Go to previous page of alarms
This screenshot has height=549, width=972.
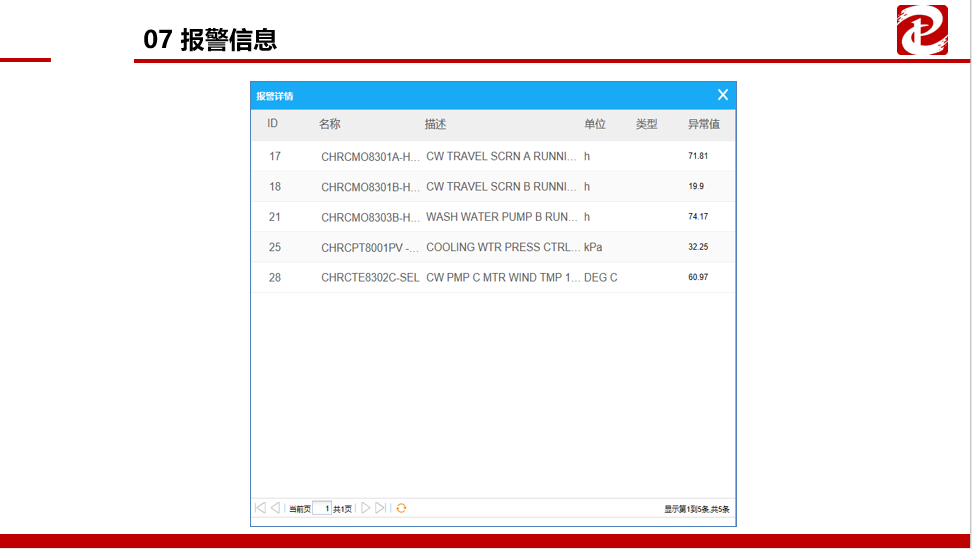tap(275, 508)
